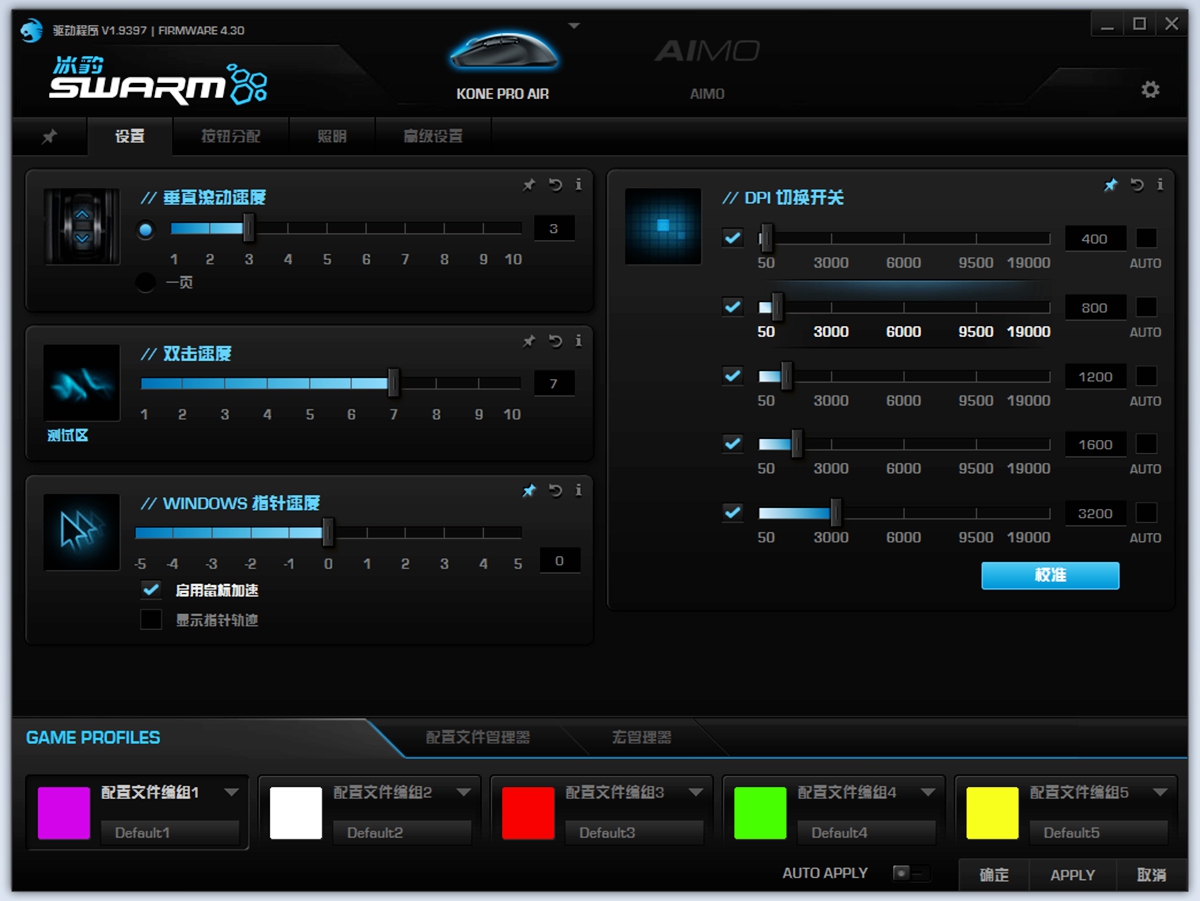
Task: Click the green profile color swatch
Action: tap(760, 813)
